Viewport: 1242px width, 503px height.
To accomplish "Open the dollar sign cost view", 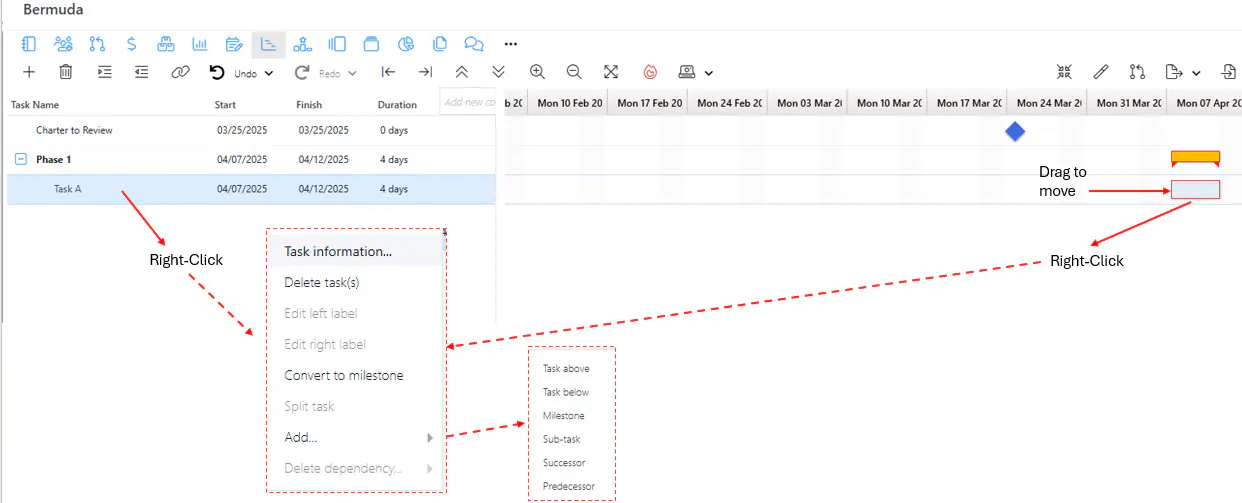I will (x=132, y=44).
